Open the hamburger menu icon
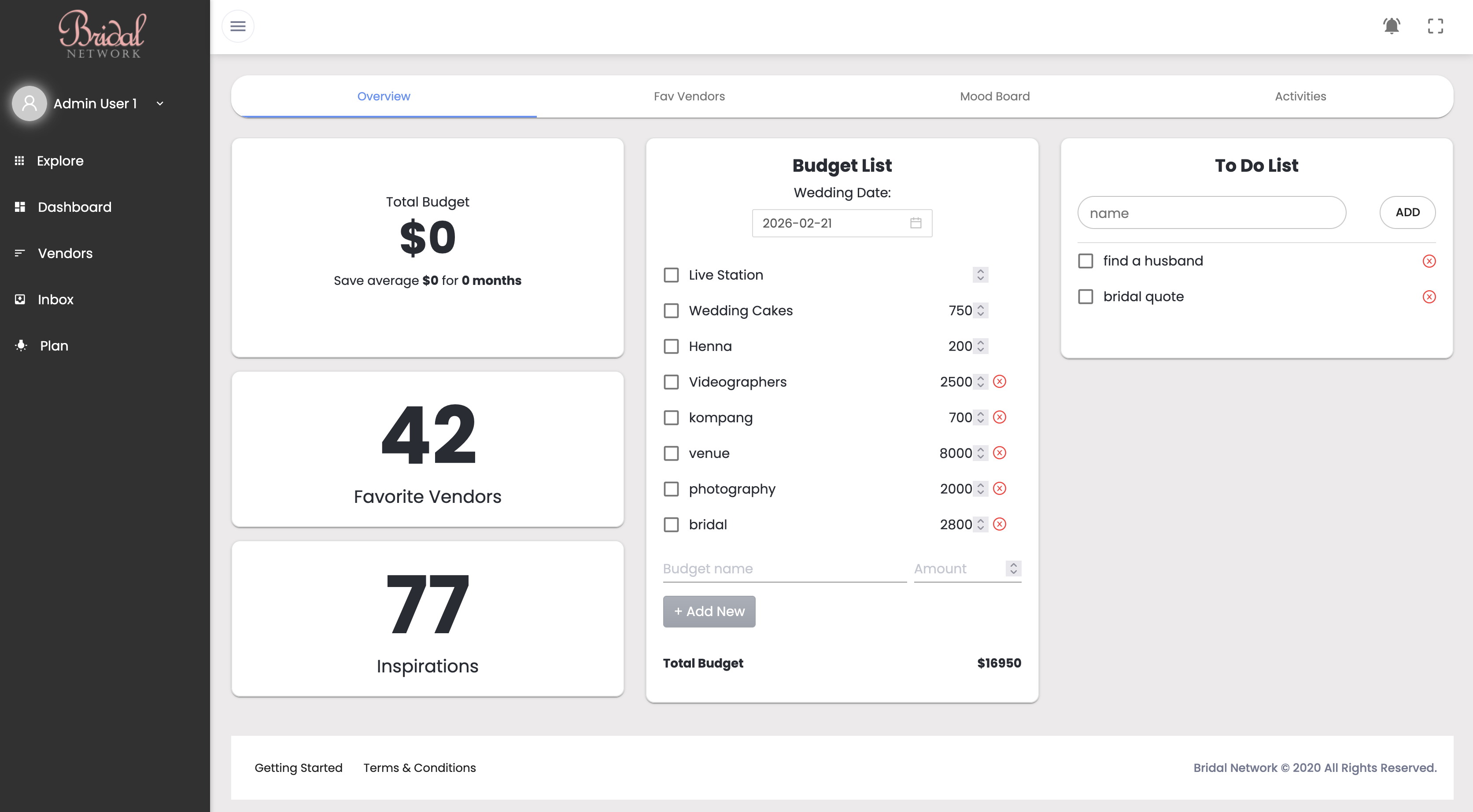 click(238, 26)
